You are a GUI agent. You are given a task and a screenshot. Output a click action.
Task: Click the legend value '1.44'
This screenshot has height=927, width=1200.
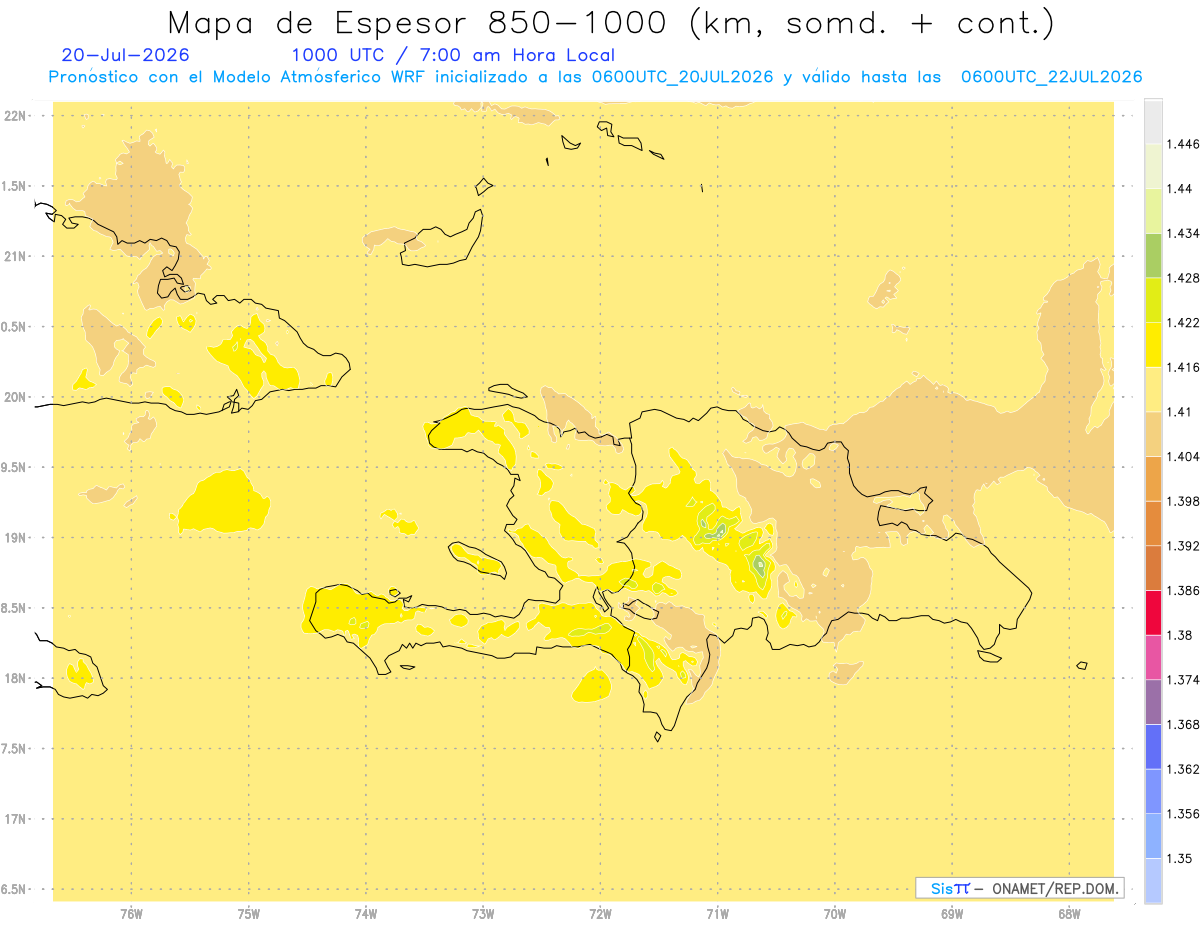pyautogui.click(x=1179, y=189)
